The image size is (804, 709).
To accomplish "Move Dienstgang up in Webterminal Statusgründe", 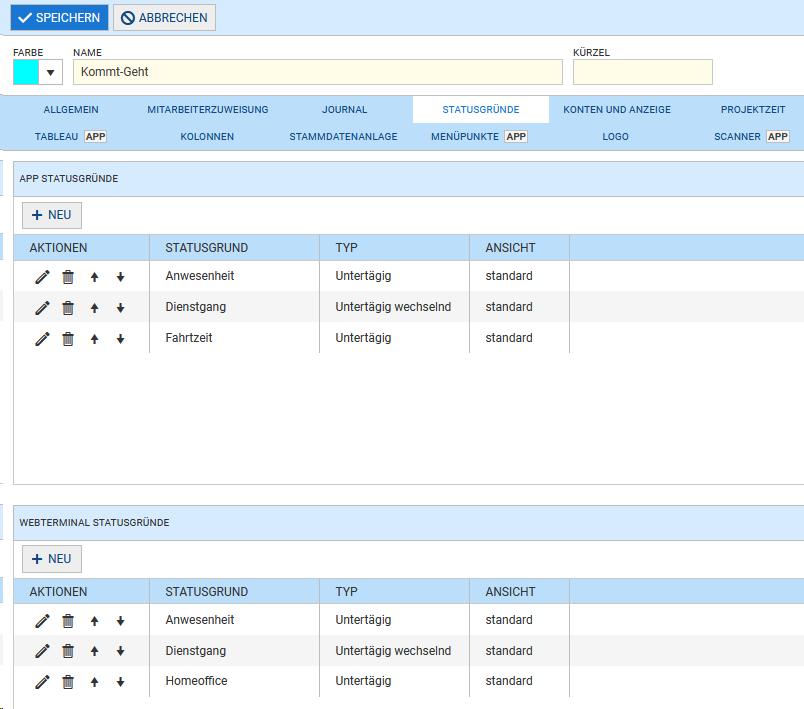I will (x=94, y=651).
